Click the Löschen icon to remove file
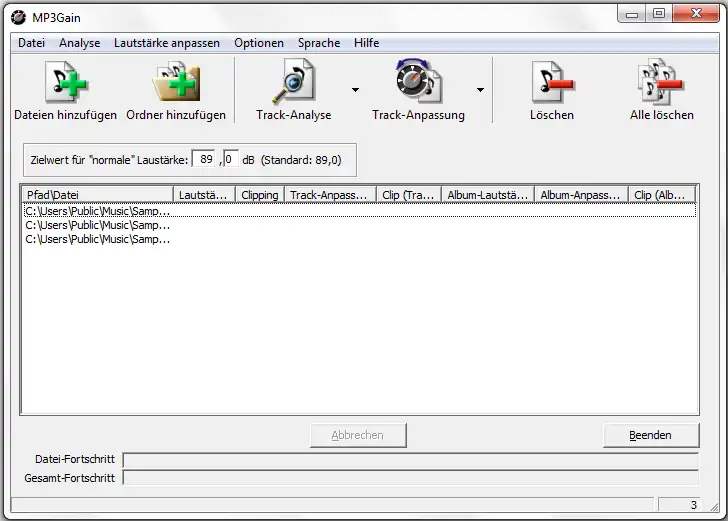 (551, 82)
